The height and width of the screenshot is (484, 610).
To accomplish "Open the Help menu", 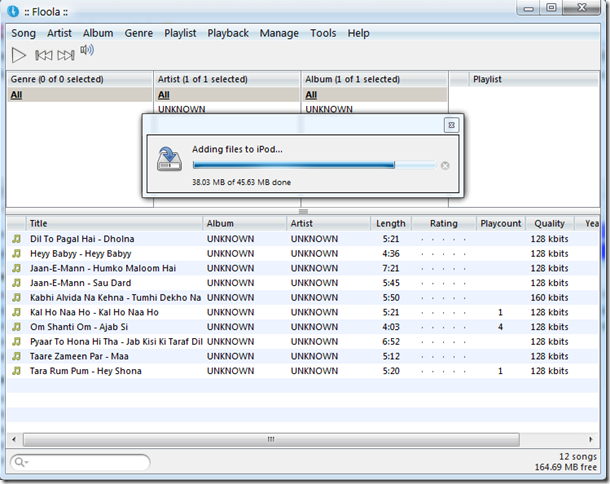I will 358,33.
